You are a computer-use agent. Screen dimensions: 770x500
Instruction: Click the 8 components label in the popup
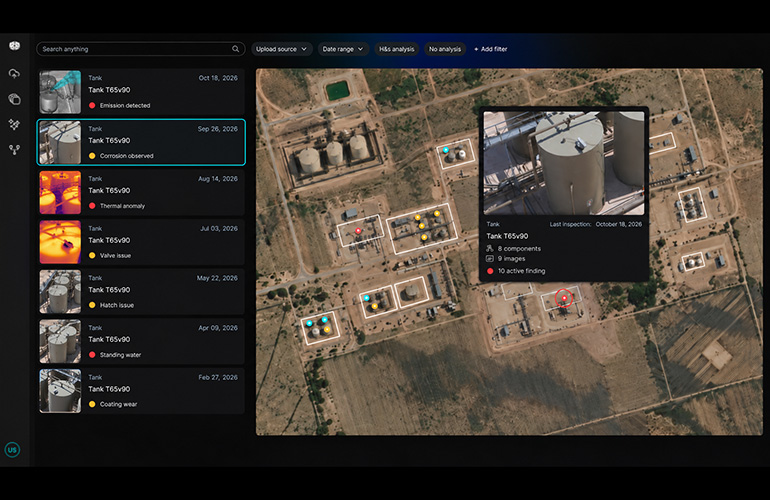point(519,249)
